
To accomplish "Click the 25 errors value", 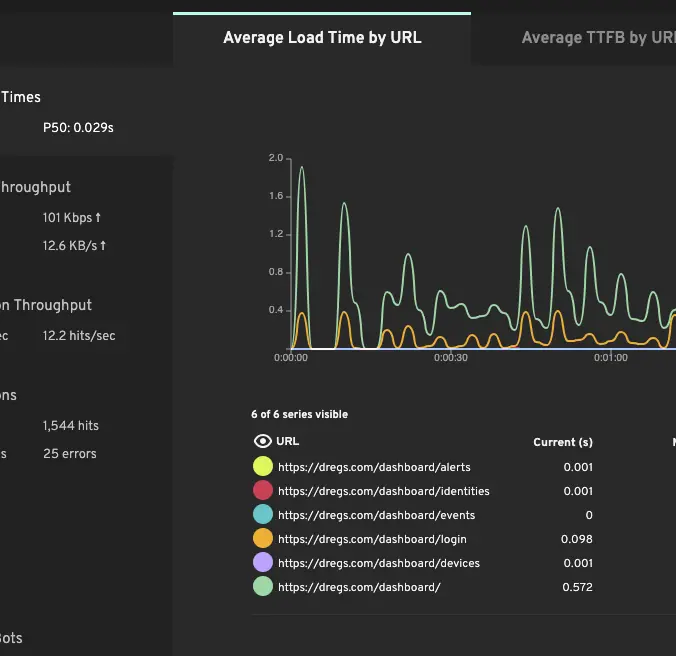I will point(70,454).
